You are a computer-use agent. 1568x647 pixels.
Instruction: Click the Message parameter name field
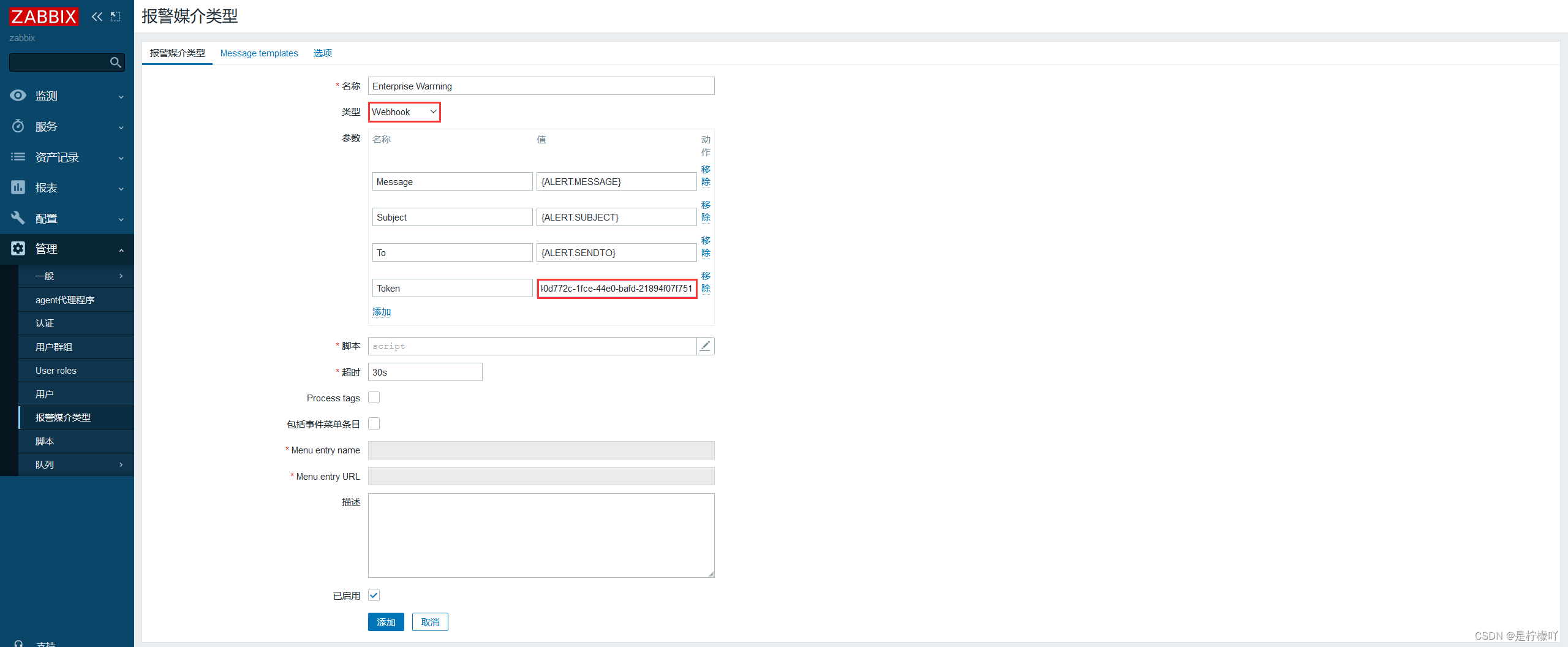452,181
